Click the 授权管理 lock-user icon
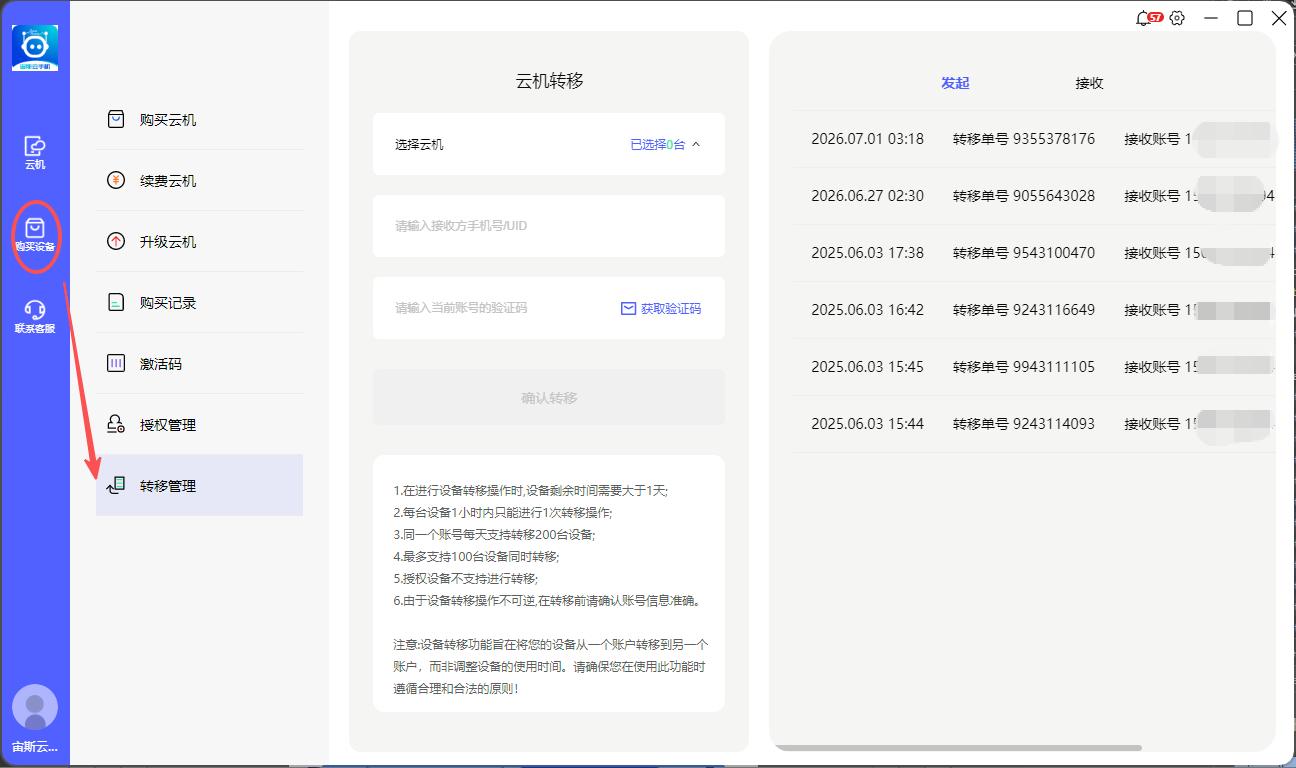Image resolution: width=1296 pixels, height=768 pixels. tap(116, 424)
